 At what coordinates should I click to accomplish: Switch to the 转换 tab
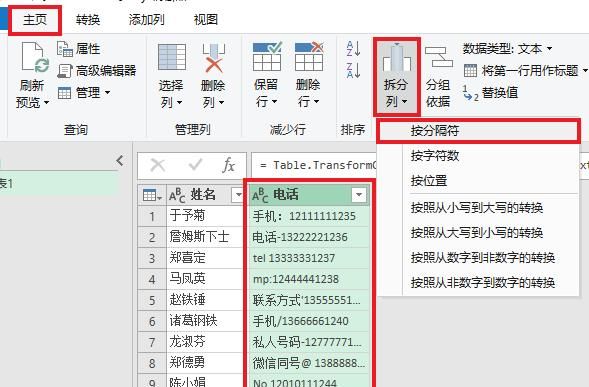[x=88, y=20]
